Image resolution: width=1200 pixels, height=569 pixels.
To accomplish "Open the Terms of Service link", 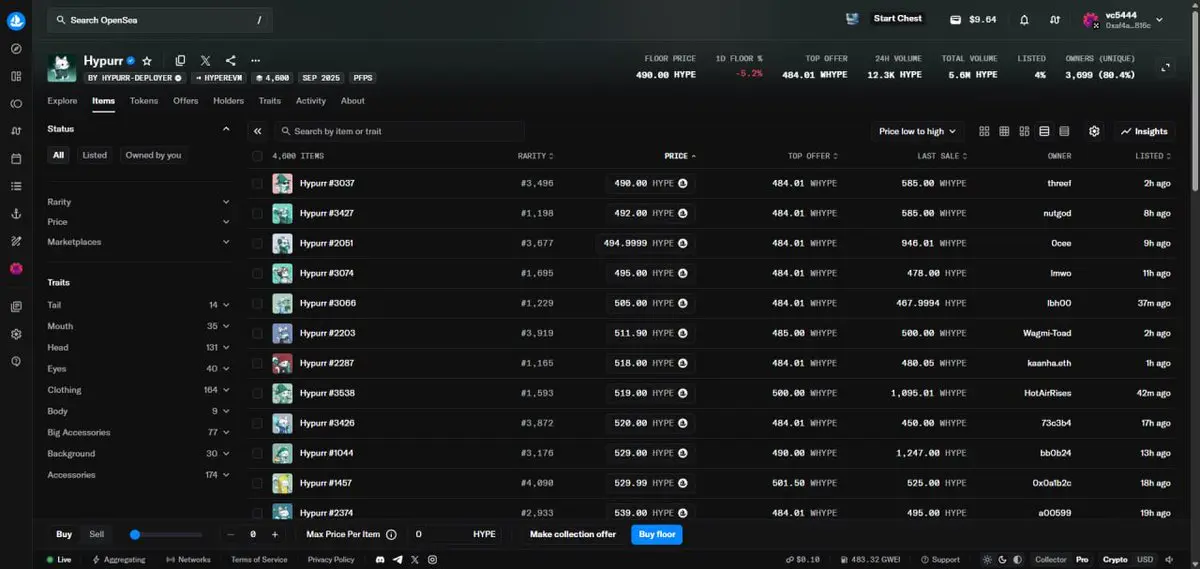I will click(259, 560).
